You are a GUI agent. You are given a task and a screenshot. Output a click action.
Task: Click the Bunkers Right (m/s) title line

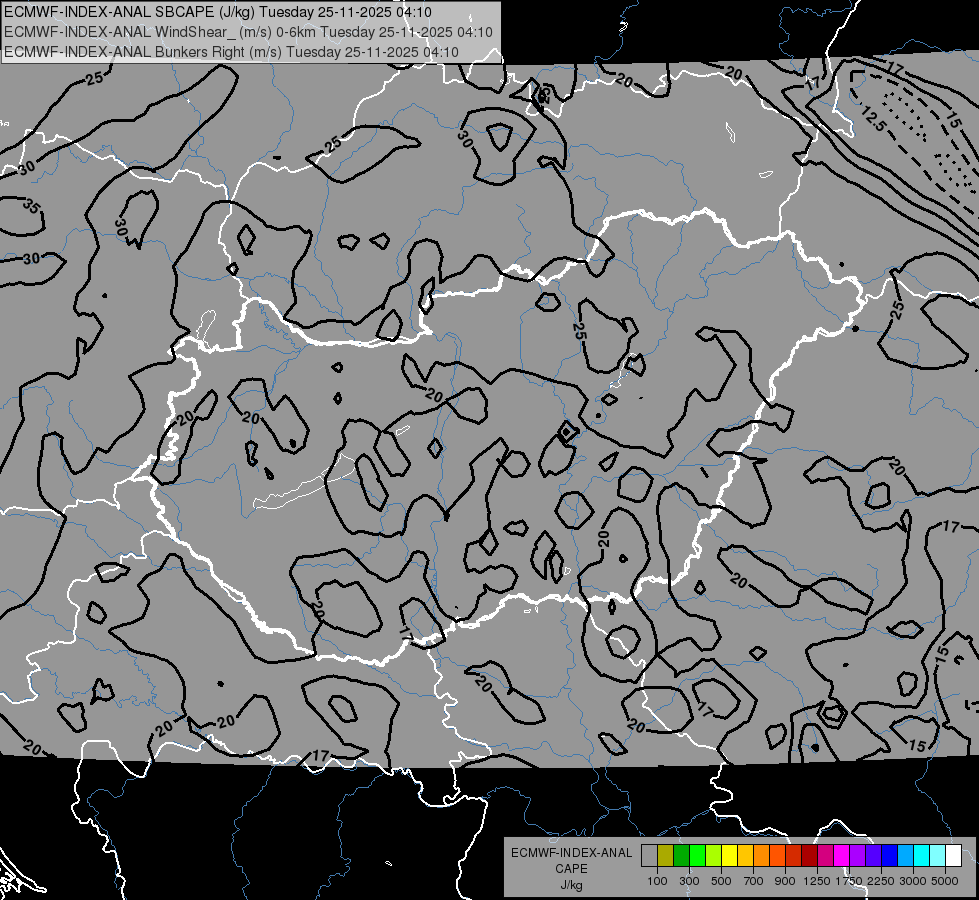pyautogui.click(x=231, y=52)
